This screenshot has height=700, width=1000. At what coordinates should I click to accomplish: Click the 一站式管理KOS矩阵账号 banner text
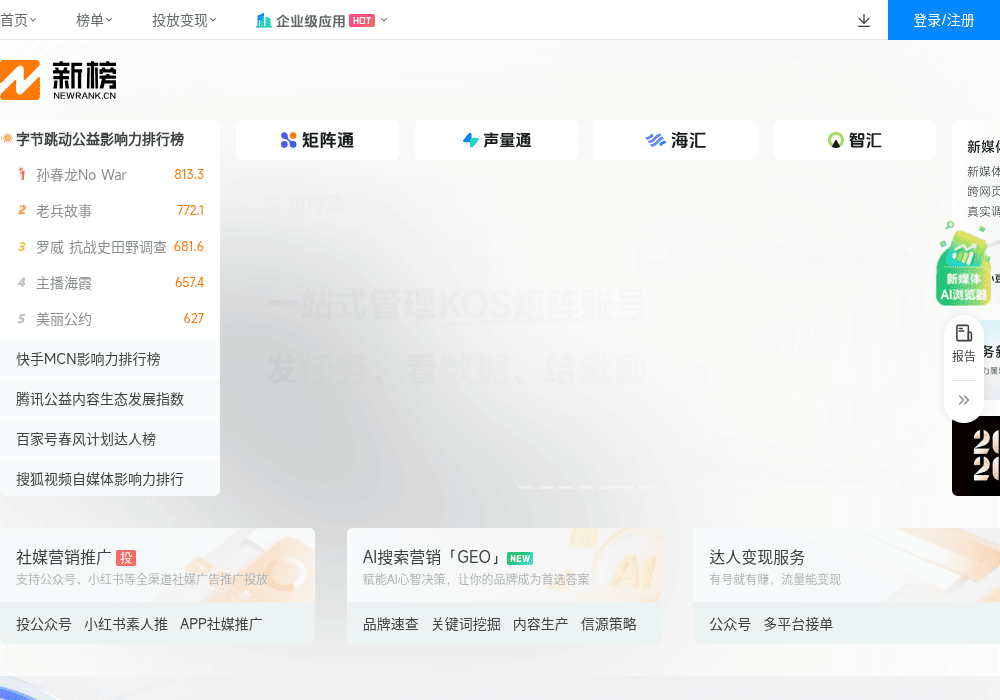[457, 305]
